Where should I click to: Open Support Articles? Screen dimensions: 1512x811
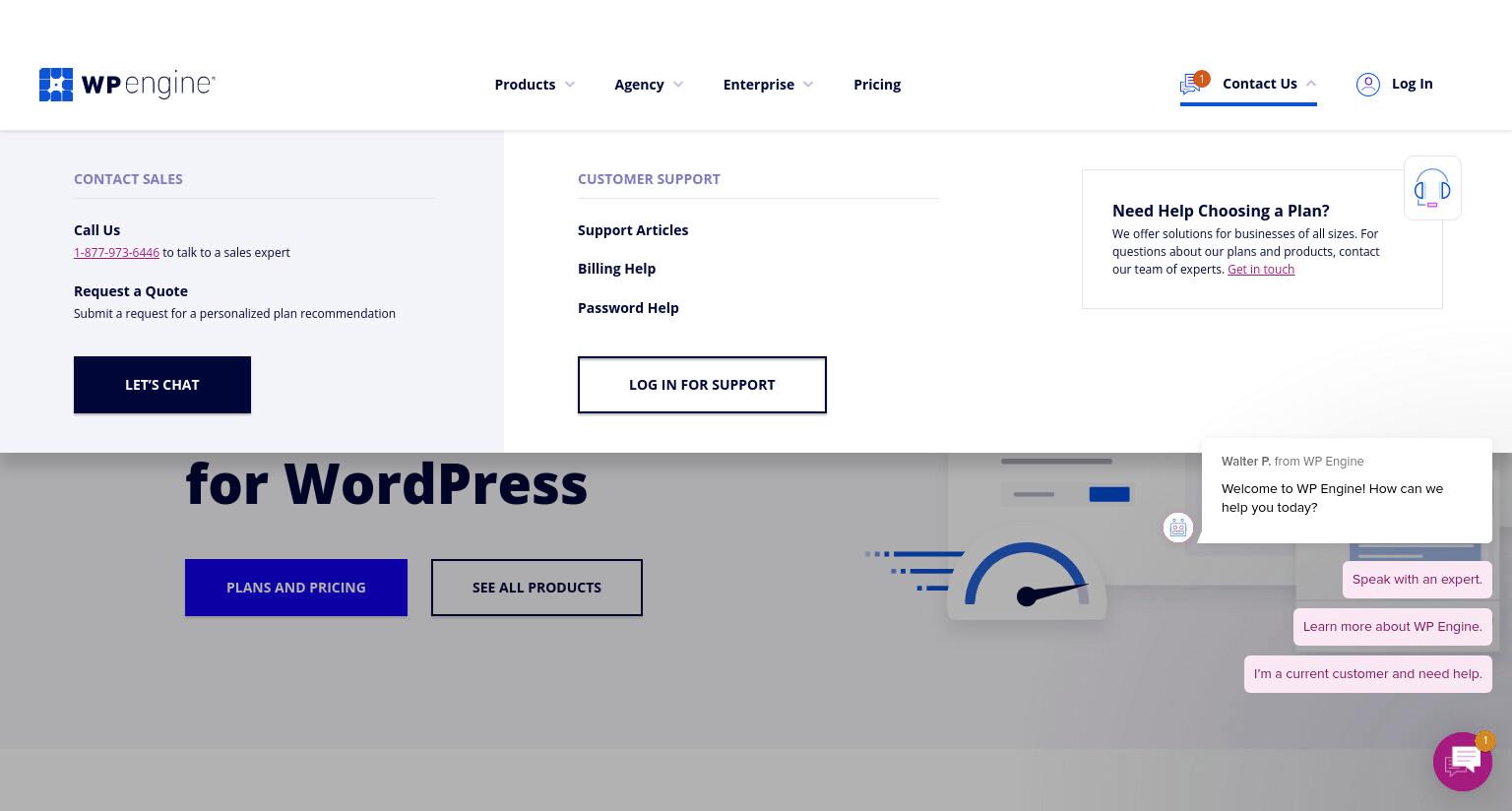633,230
